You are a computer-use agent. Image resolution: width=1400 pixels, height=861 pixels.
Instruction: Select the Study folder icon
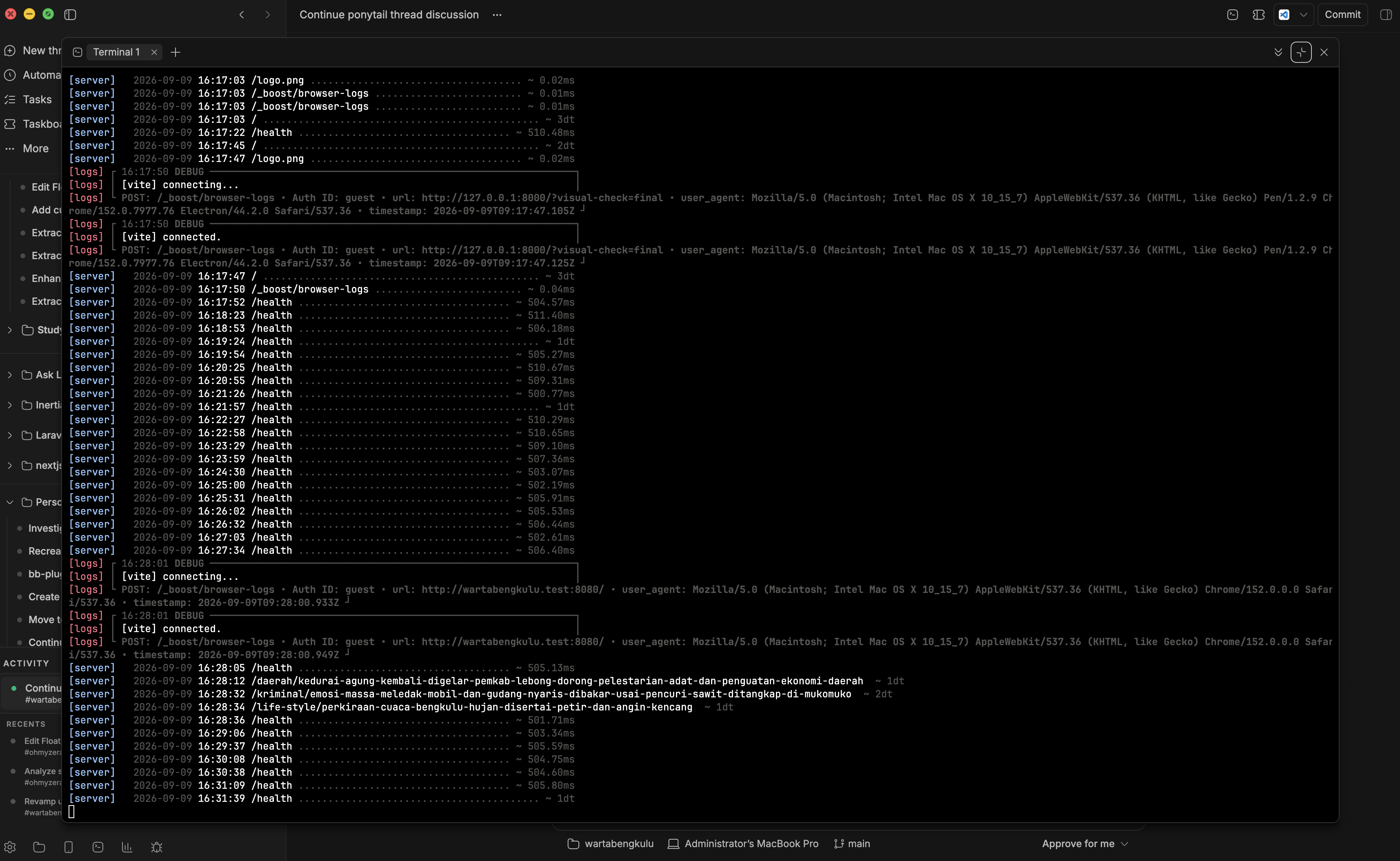click(27, 330)
